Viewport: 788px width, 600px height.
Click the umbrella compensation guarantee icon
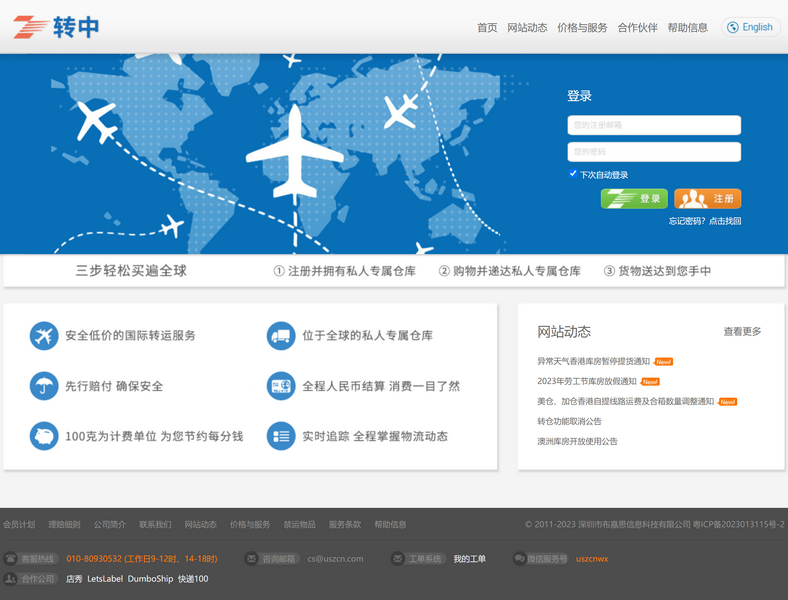coord(44,386)
